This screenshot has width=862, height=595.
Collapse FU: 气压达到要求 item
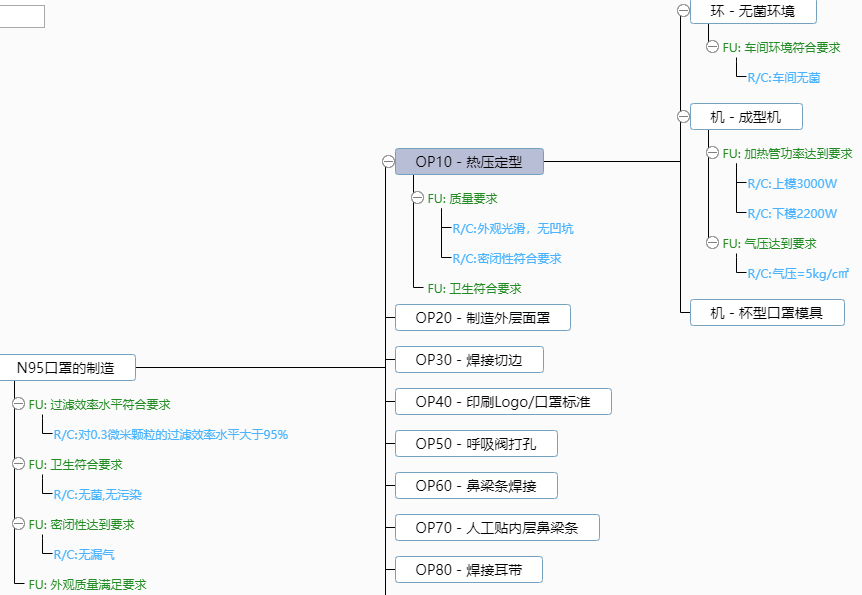713,243
